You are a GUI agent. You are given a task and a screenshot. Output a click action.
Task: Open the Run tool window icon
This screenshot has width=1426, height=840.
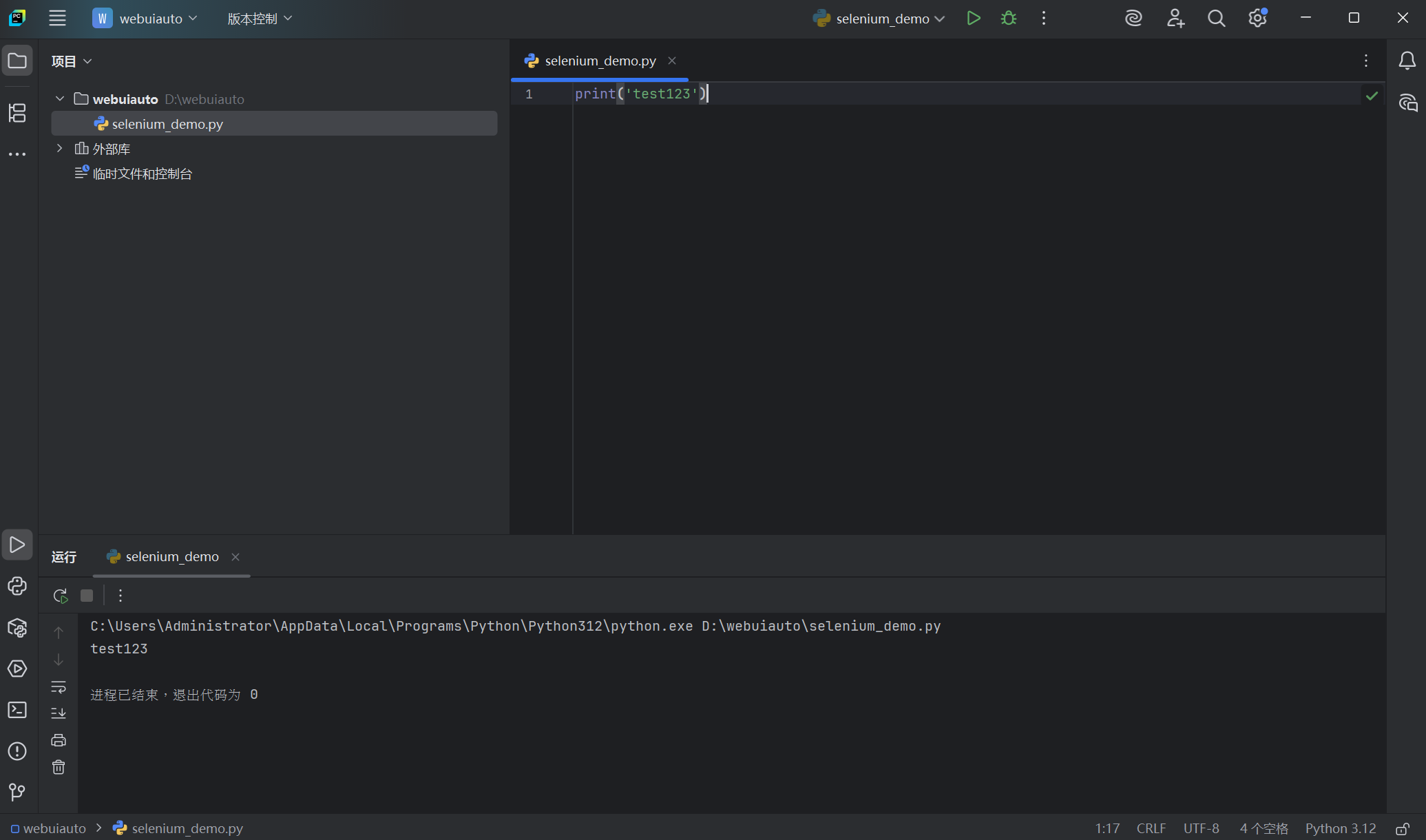(17, 545)
